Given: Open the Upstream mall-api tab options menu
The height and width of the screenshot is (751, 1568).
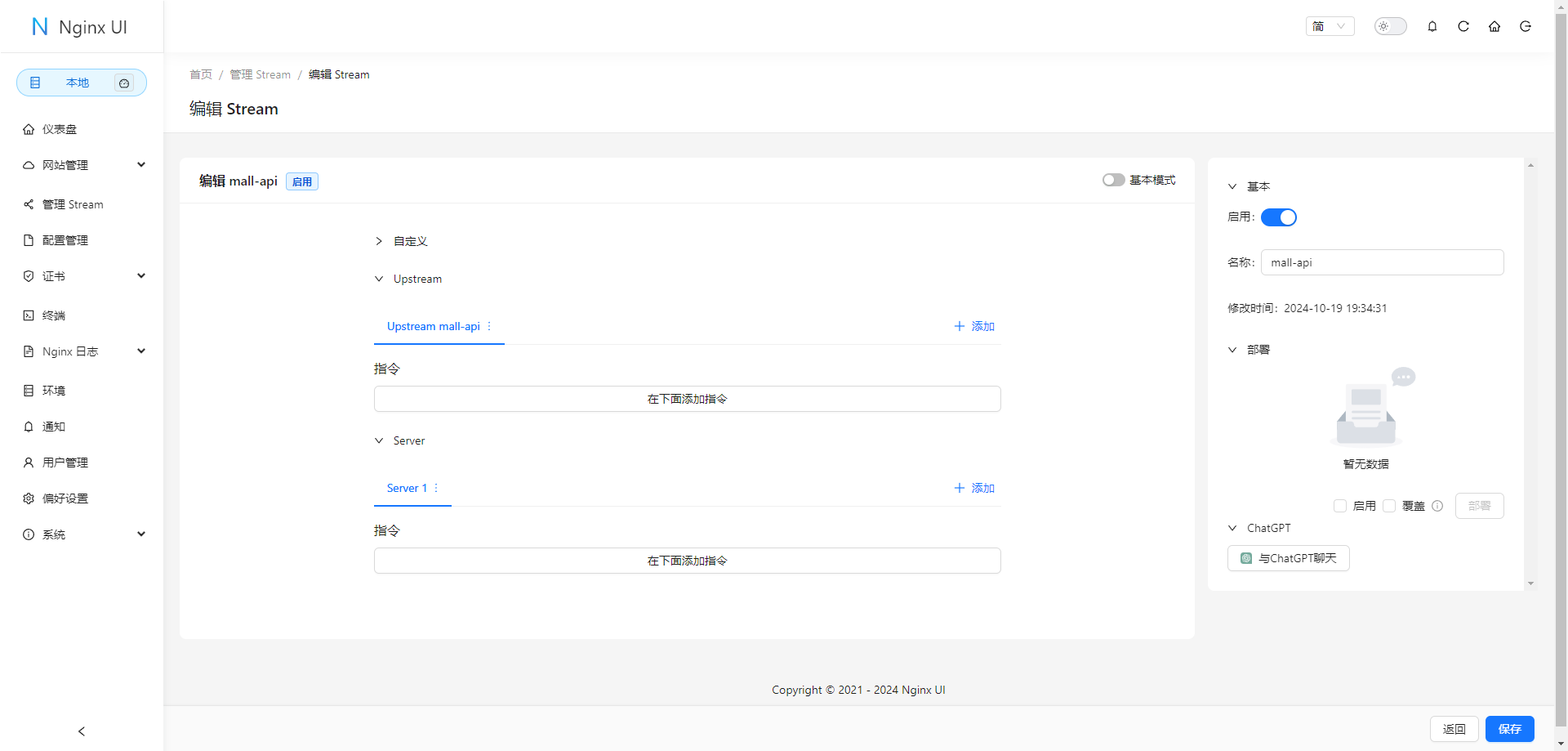Looking at the screenshot, I should [489, 326].
